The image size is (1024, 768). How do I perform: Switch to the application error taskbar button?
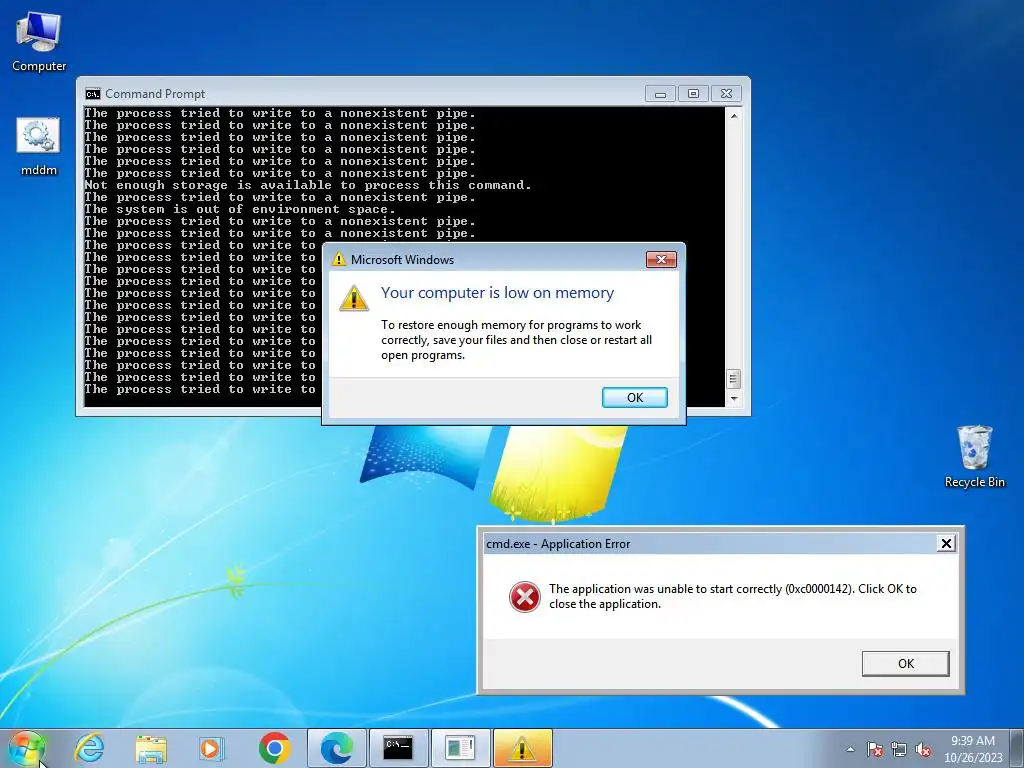(460, 748)
